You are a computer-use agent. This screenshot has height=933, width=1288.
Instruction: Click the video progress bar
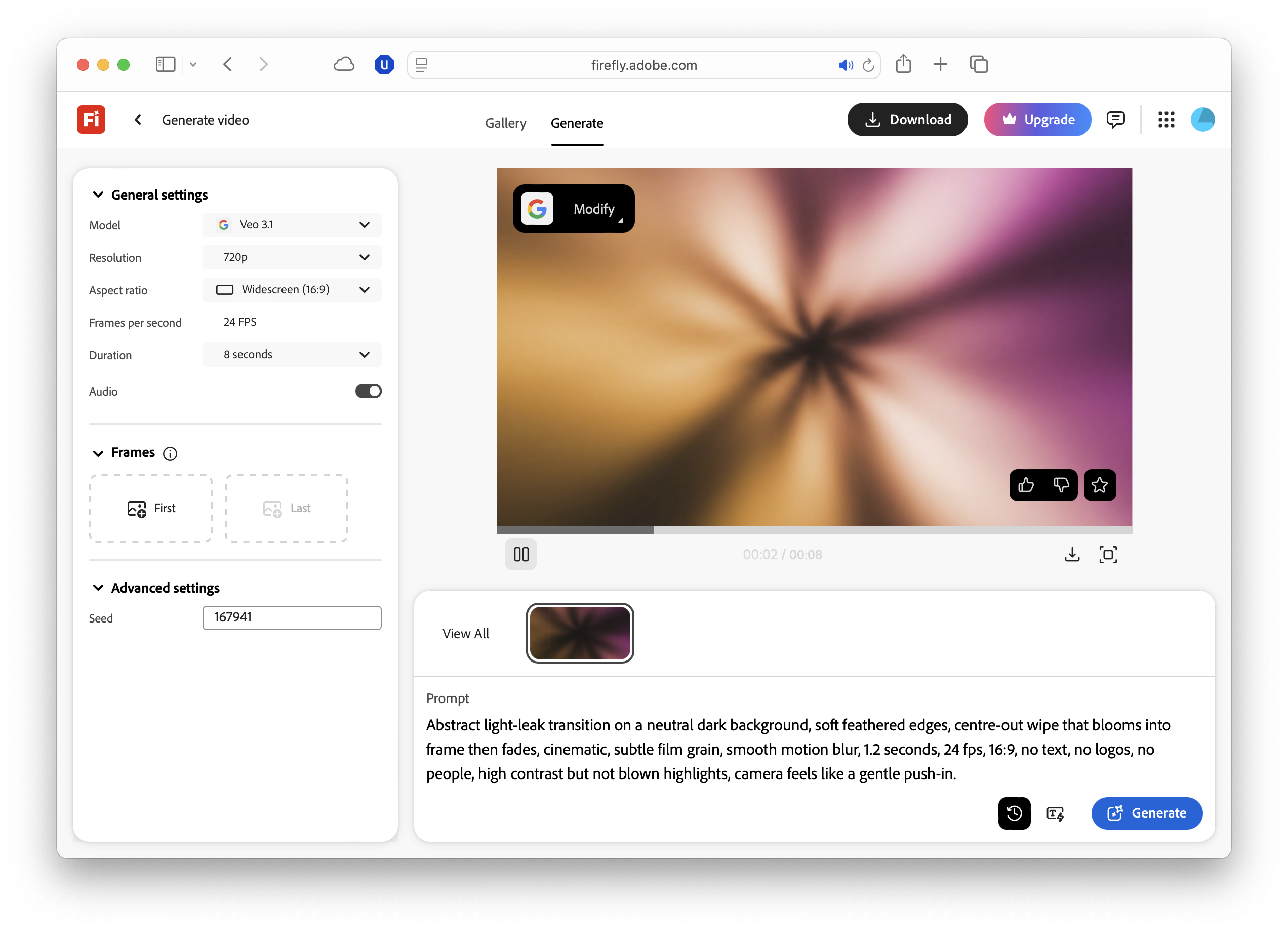pyautogui.click(x=814, y=530)
